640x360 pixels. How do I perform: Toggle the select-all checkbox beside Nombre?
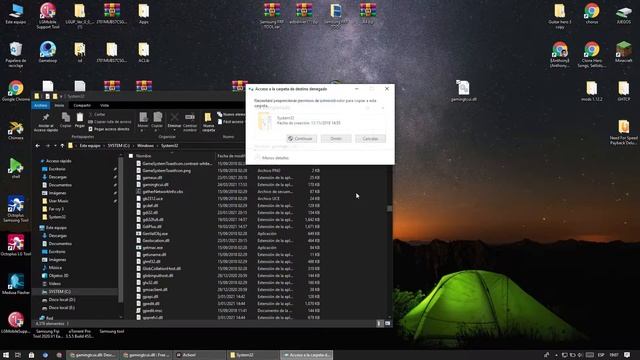131,156
